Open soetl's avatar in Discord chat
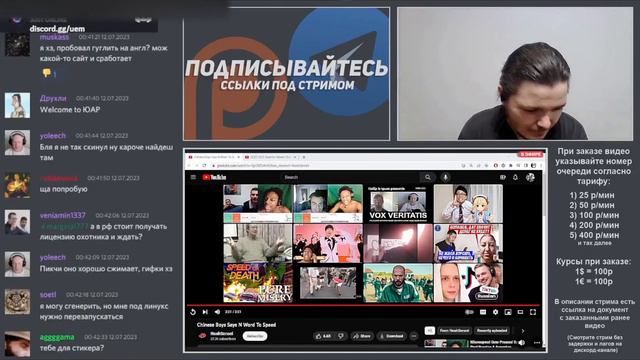The height and width of the screenshot is (360, 640). (17, 302)
